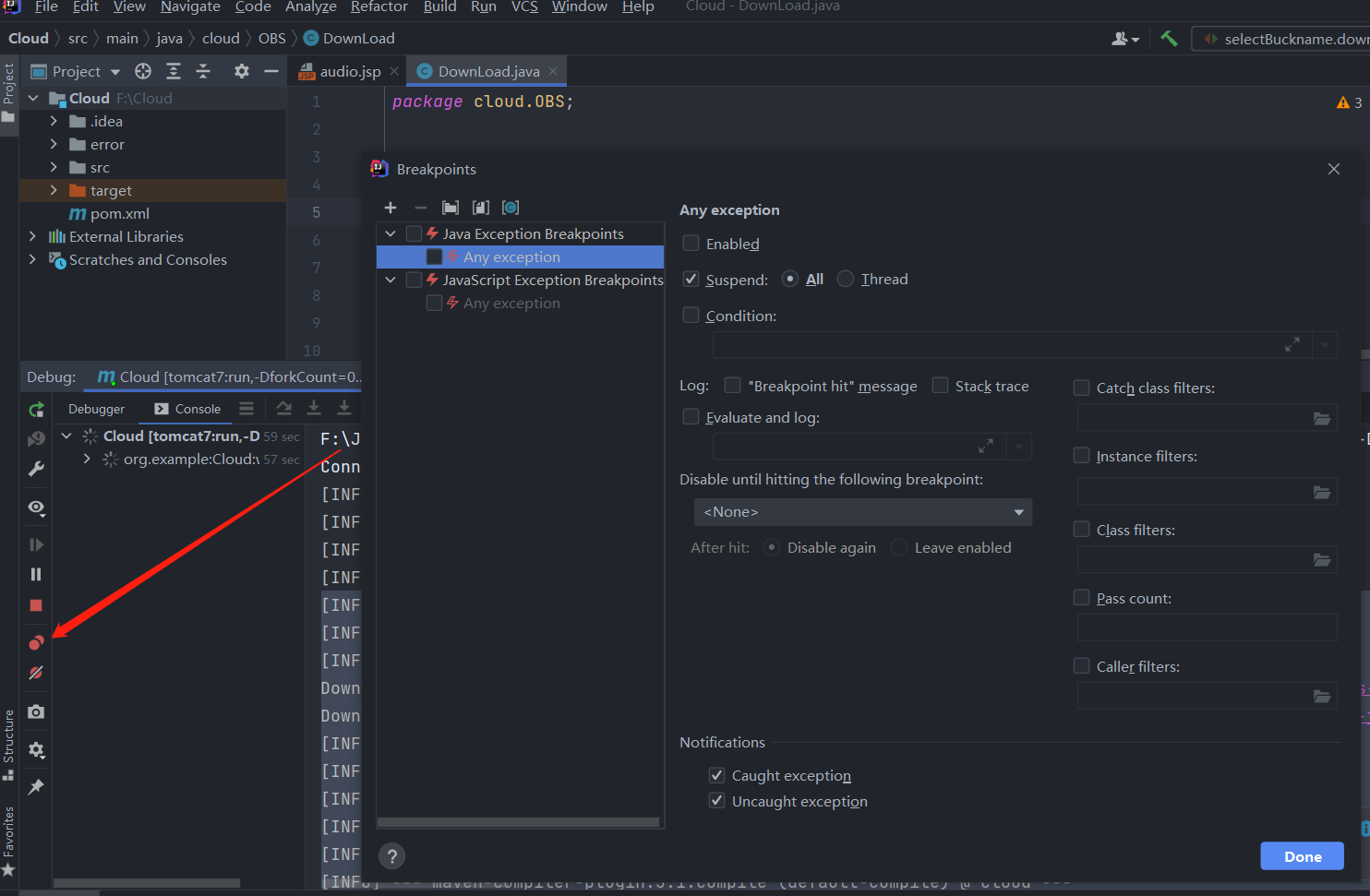This screenshot has width=1370, height=896.
Task: Click the Done button
Action: [1303, 856]
